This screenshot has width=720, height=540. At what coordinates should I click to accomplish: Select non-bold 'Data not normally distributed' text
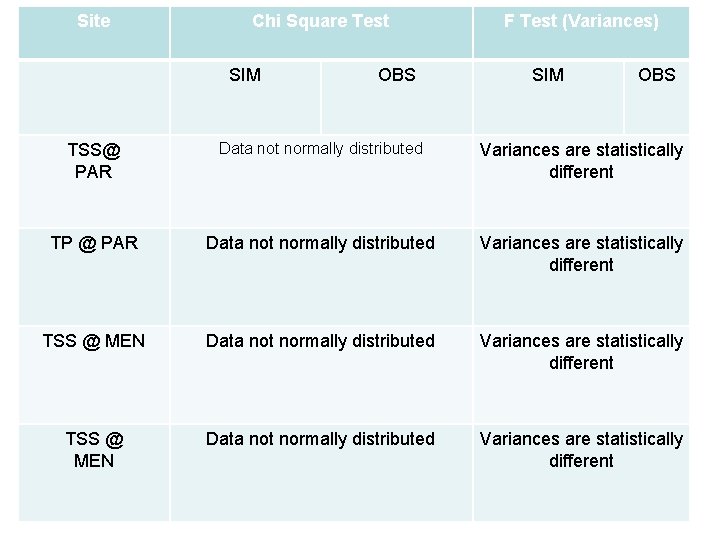321,148
